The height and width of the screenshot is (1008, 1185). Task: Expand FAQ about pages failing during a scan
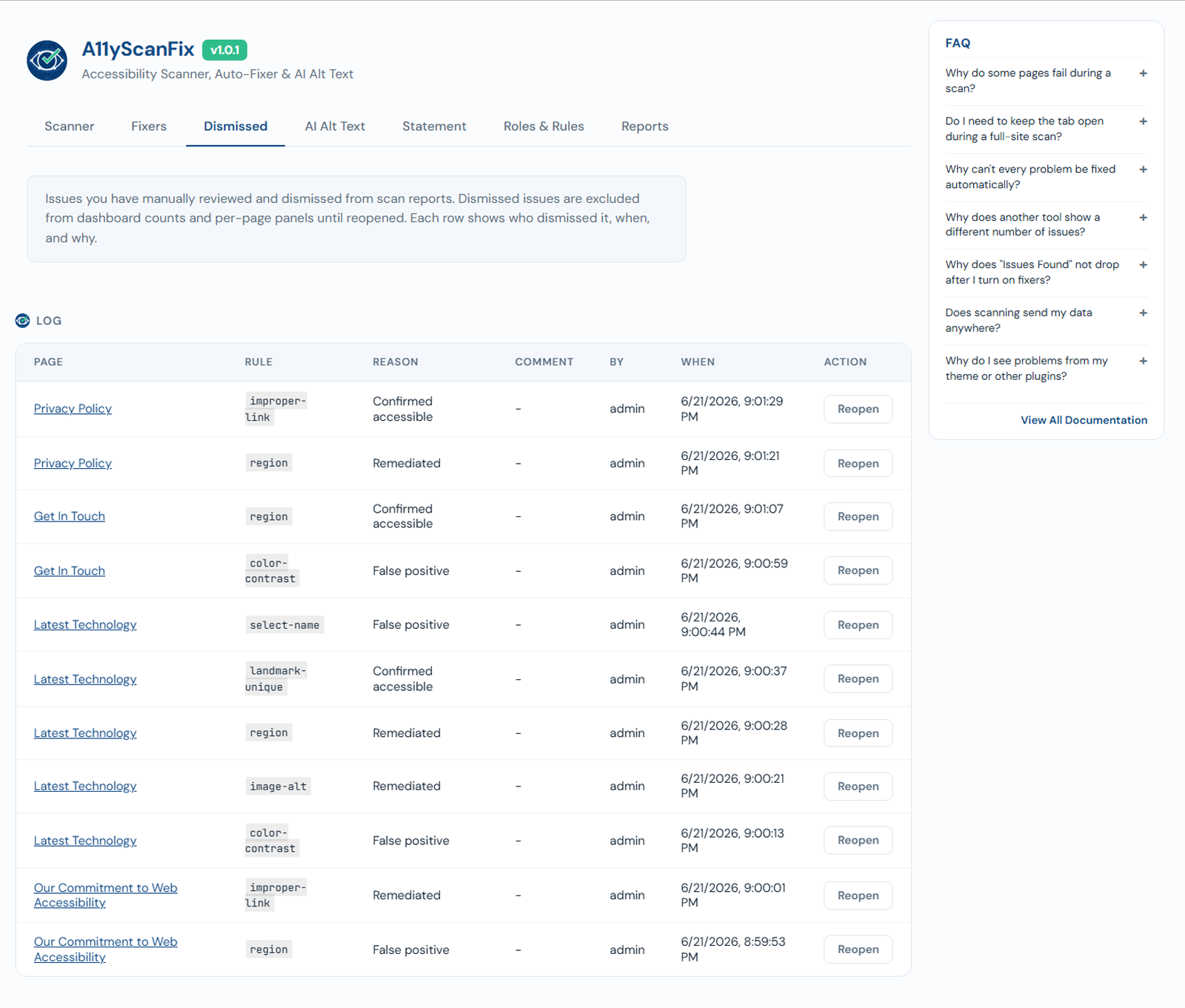1046,81
